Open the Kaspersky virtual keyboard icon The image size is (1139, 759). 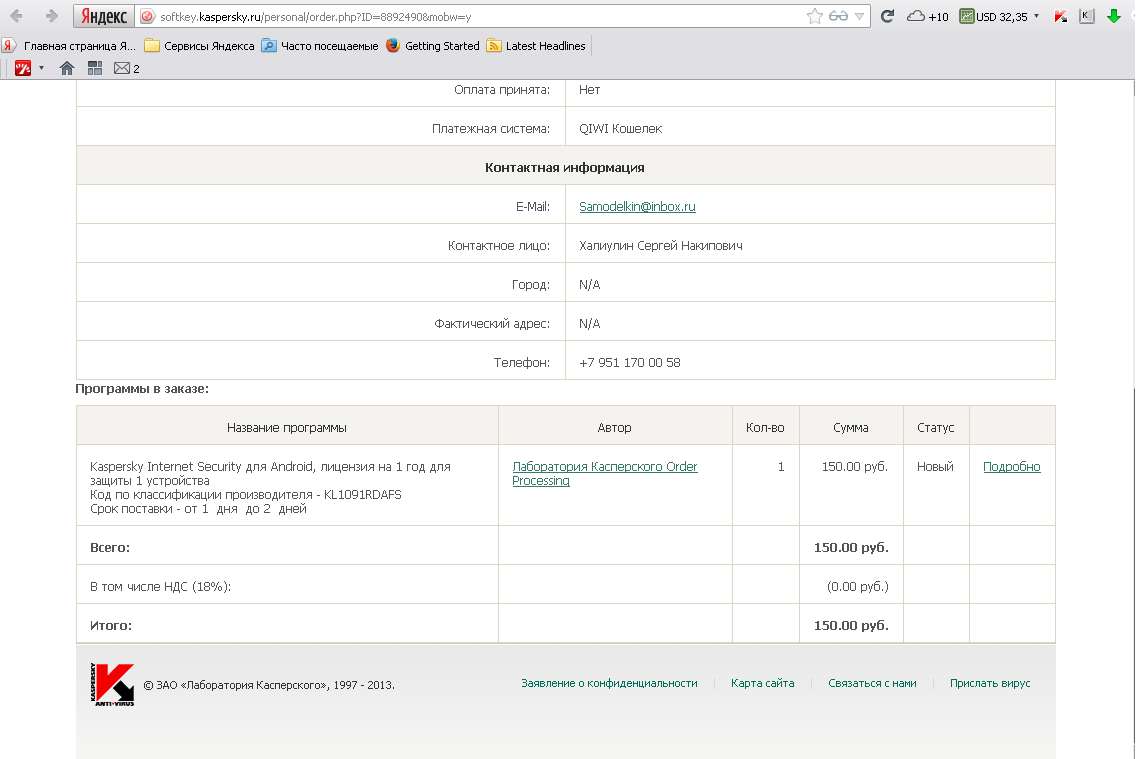click(x=1087, y=16)
